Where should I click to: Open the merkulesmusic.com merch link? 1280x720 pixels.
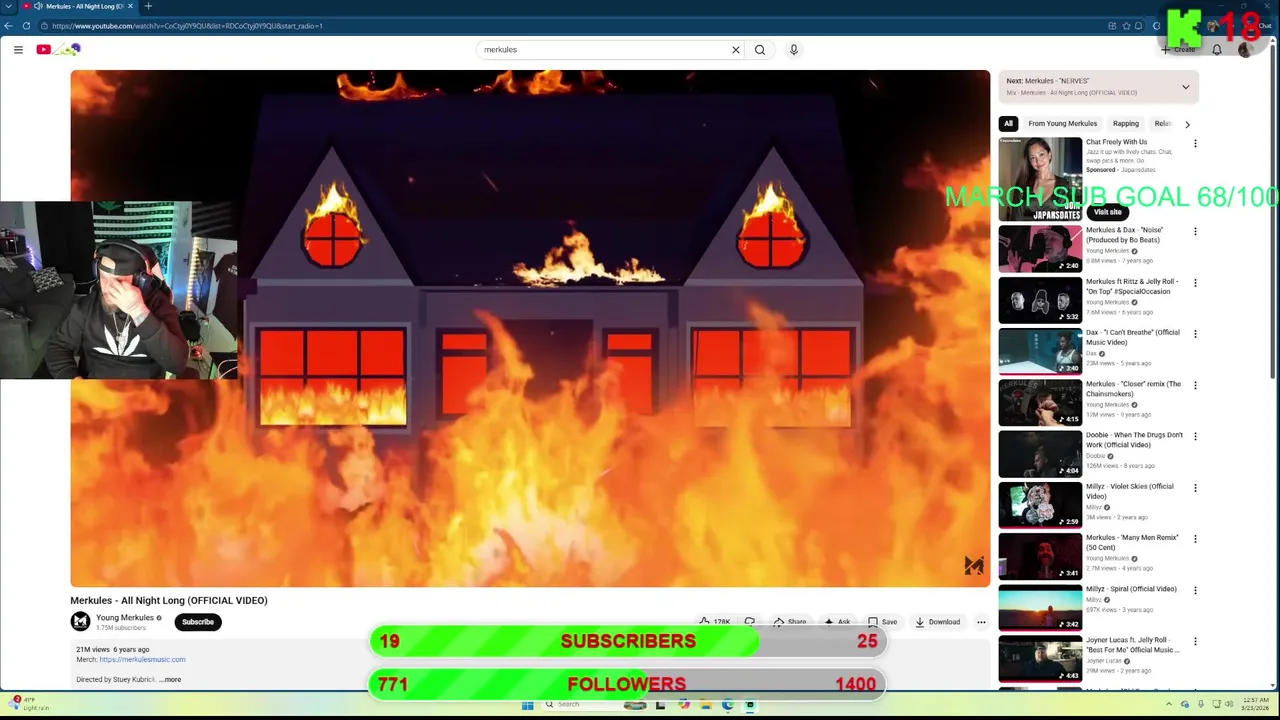point(142,660)
